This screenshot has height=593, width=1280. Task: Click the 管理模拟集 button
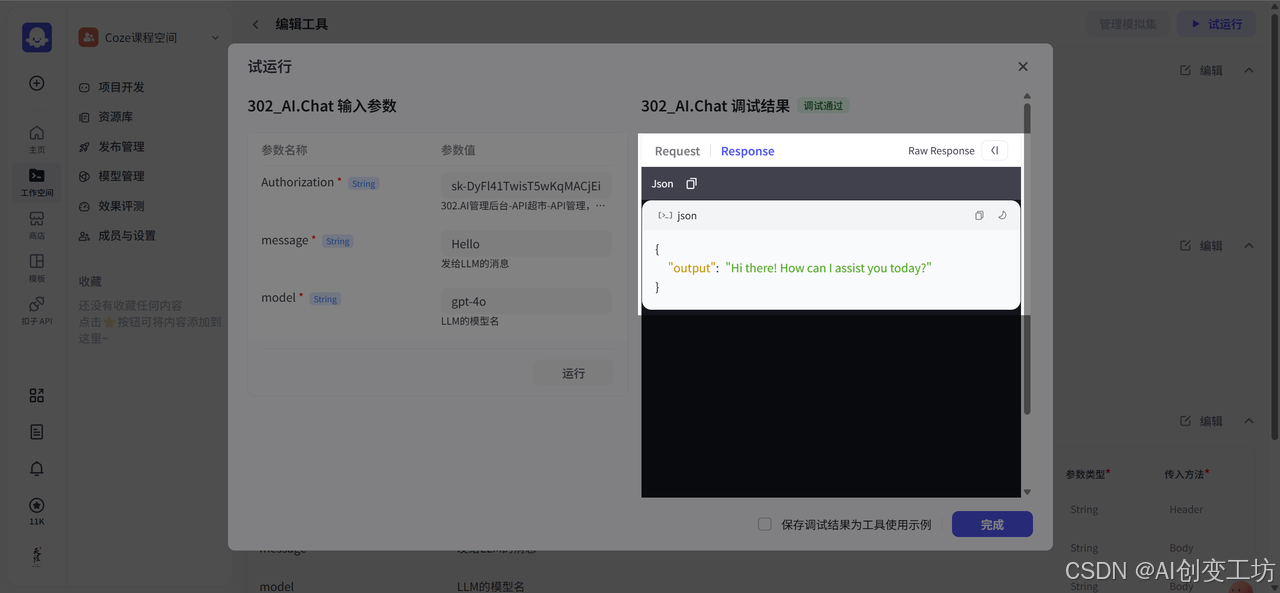click(x=1127, y=24)
